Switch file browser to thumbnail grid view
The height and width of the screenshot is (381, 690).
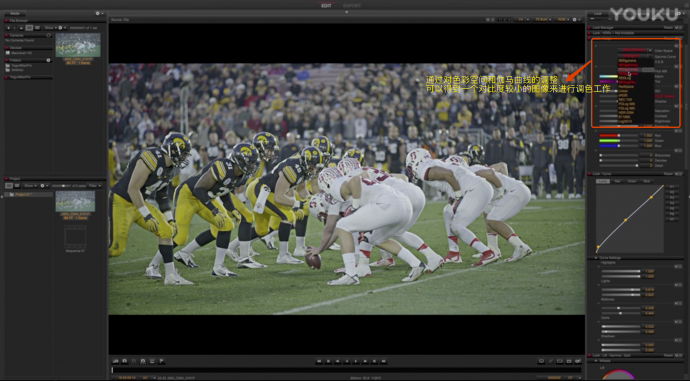pyautogui.click(x=29, y=28)
